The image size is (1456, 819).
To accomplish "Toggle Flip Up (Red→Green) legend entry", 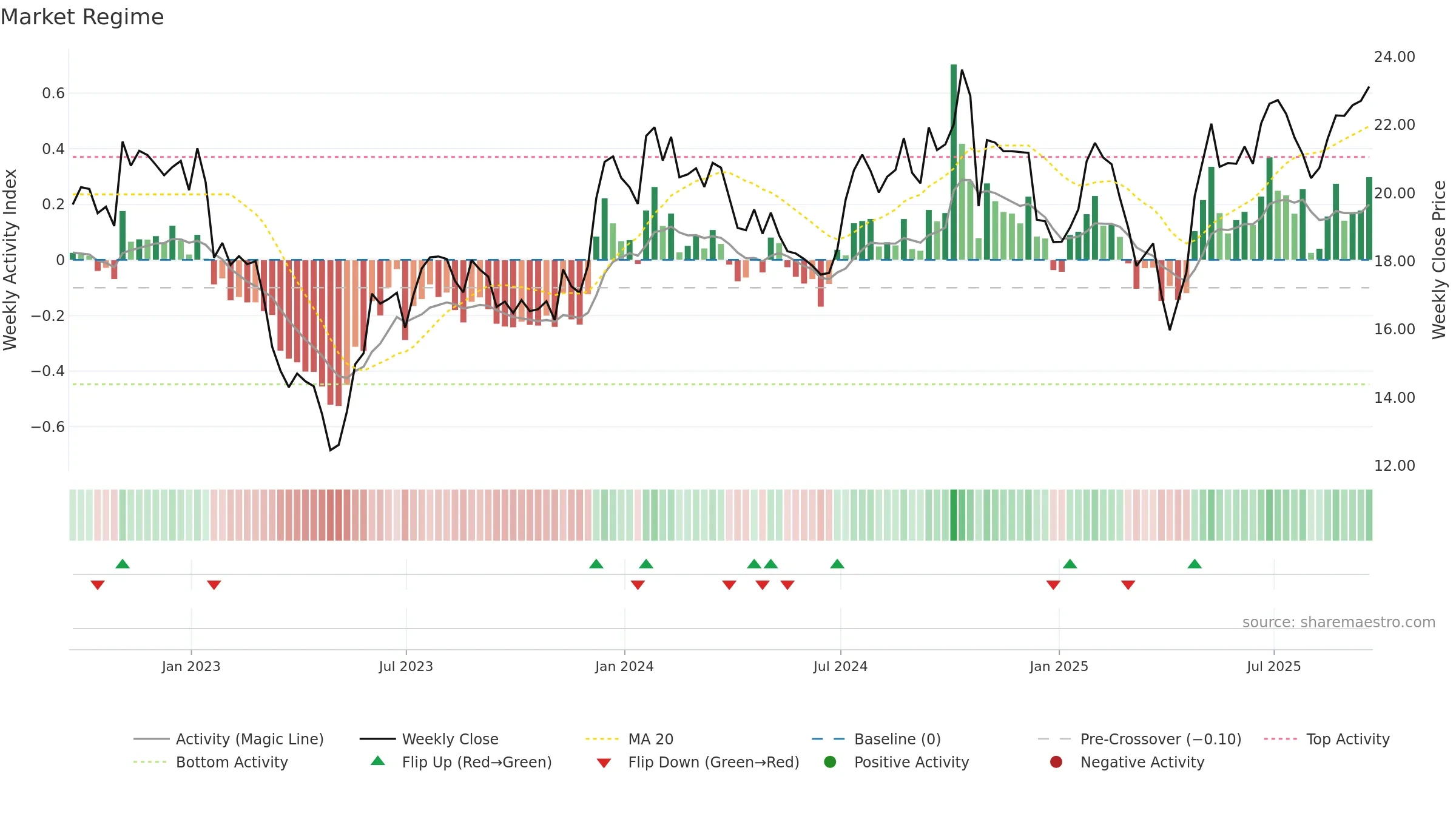I will tap(461, 762).
